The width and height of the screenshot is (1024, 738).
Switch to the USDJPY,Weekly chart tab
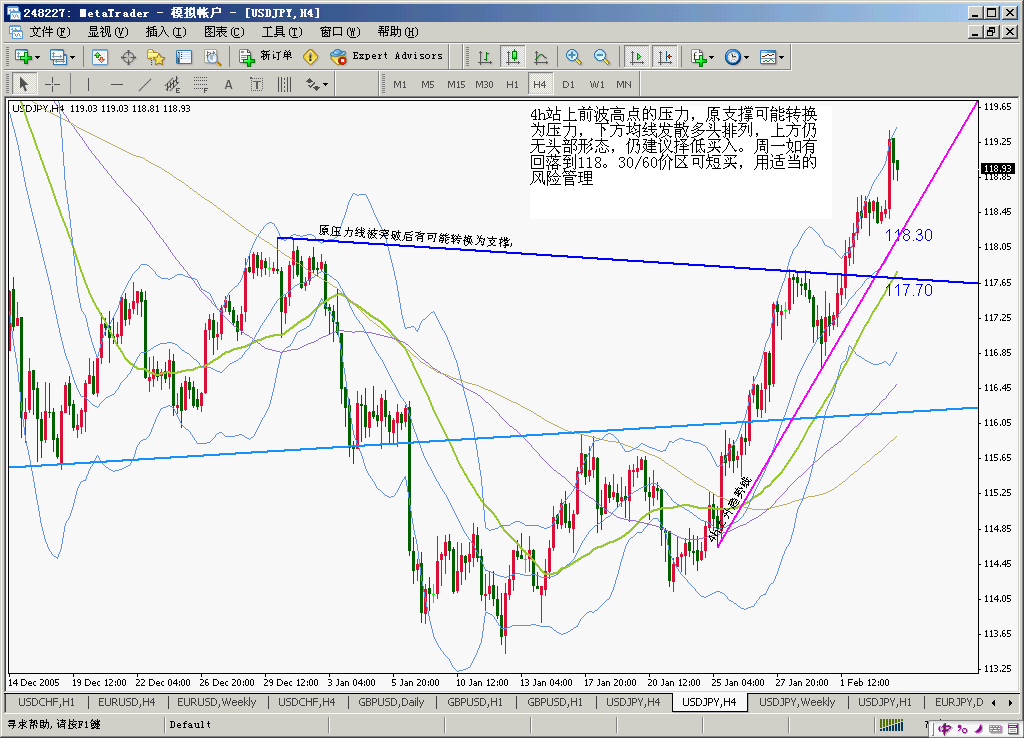point(797,702)
